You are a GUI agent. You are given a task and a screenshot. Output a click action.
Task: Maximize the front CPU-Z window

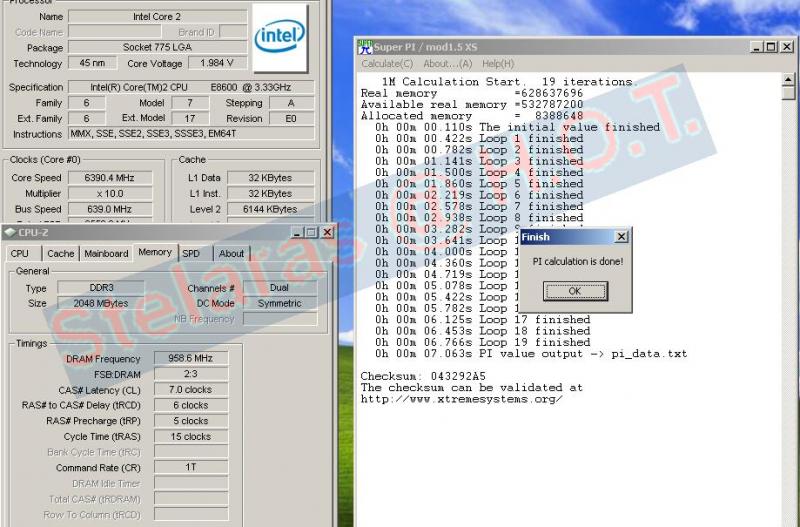click(x=312, y=233)
